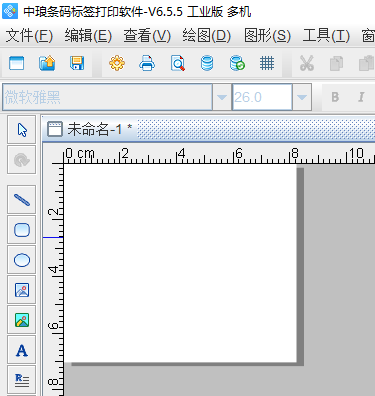Save the label with the floppy icon
The image size is (375, 396).
[77, 63]
